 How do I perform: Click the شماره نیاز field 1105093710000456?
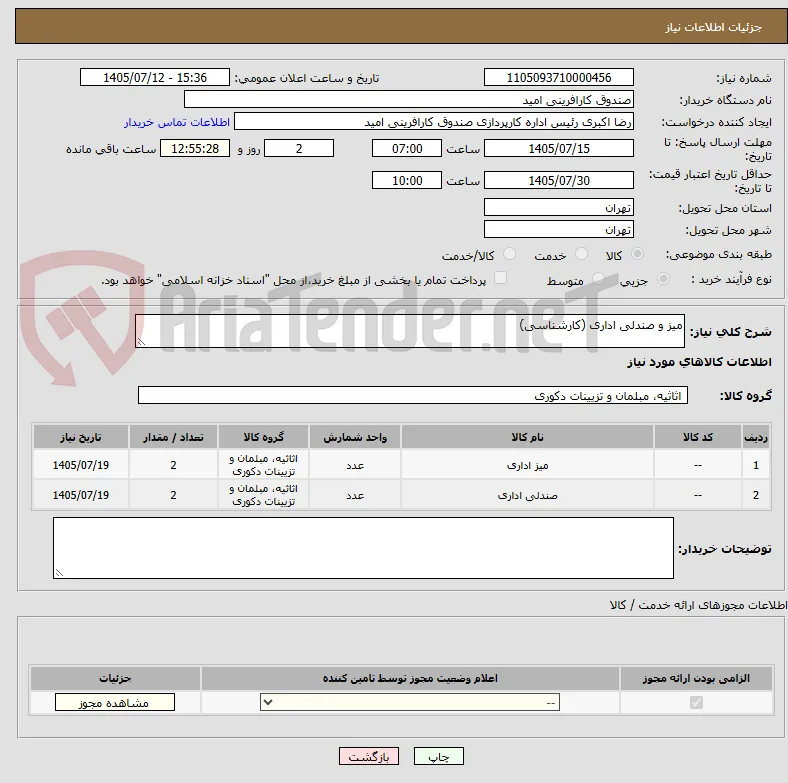point(558,77)
